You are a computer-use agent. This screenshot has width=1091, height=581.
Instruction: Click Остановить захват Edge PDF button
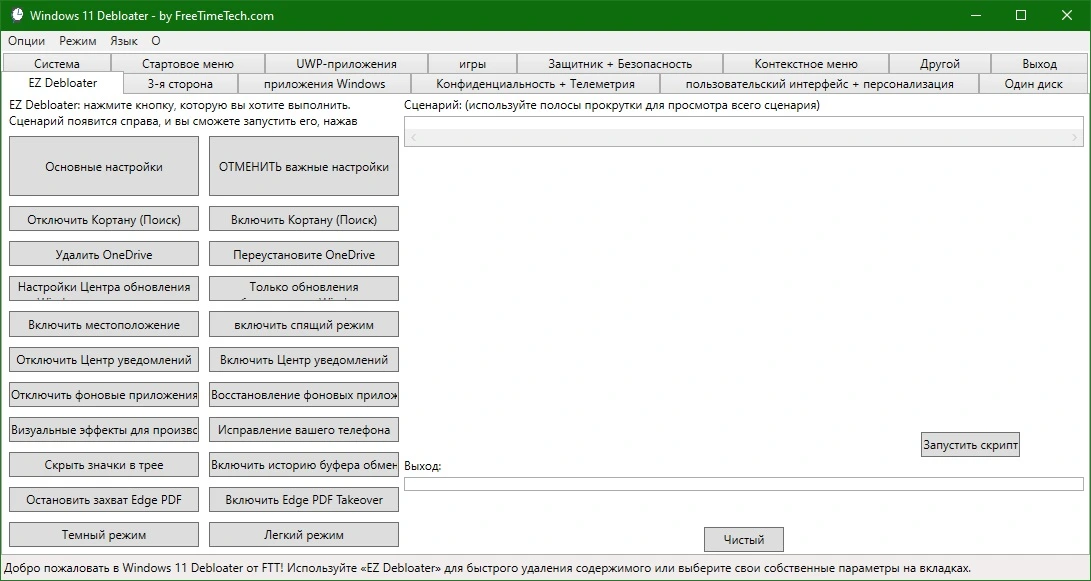[104, 499]
